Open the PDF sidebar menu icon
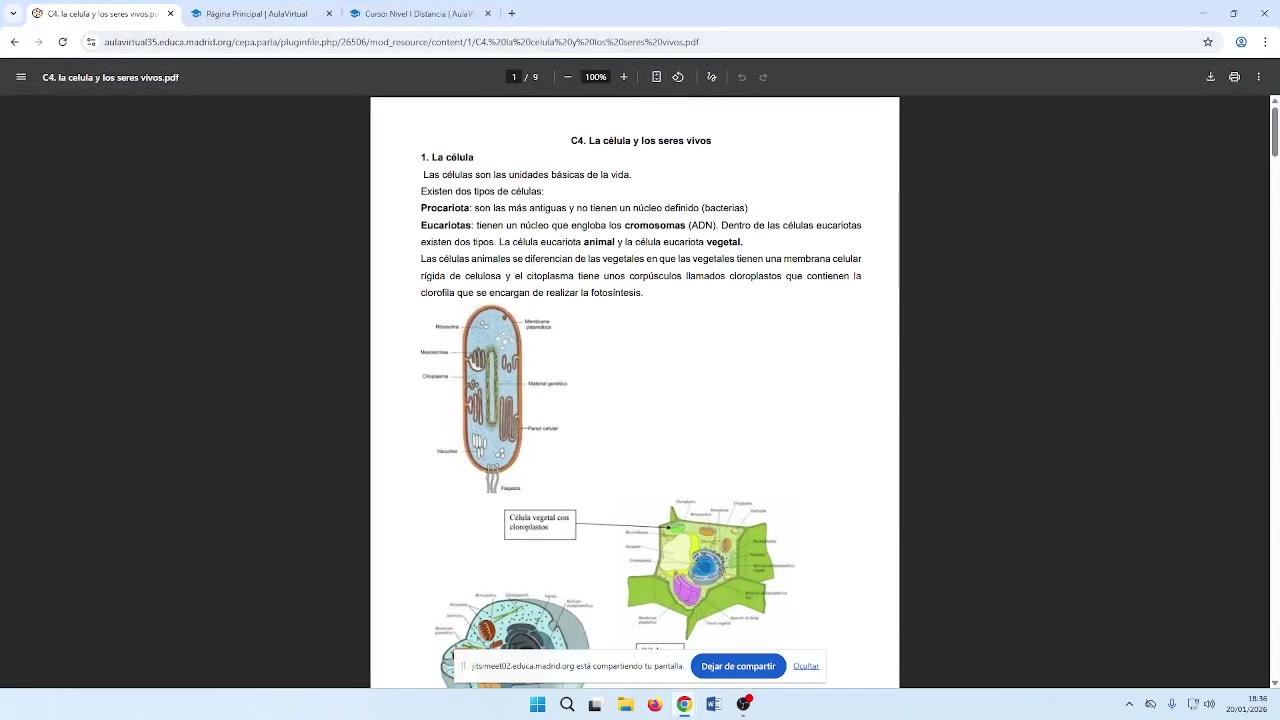Image resolution: width=1280 pixels, height=720 pixels. coord(21,77)
